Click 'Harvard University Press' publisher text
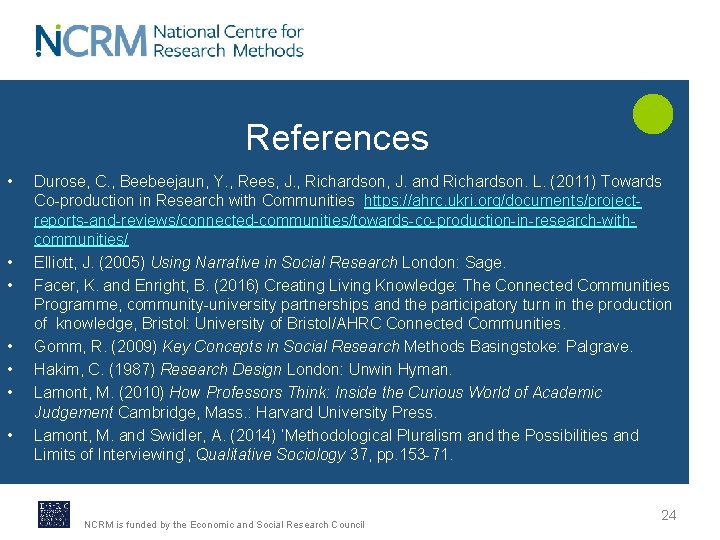The width and height of the screenshot is (720, 540). pos(346,412)
